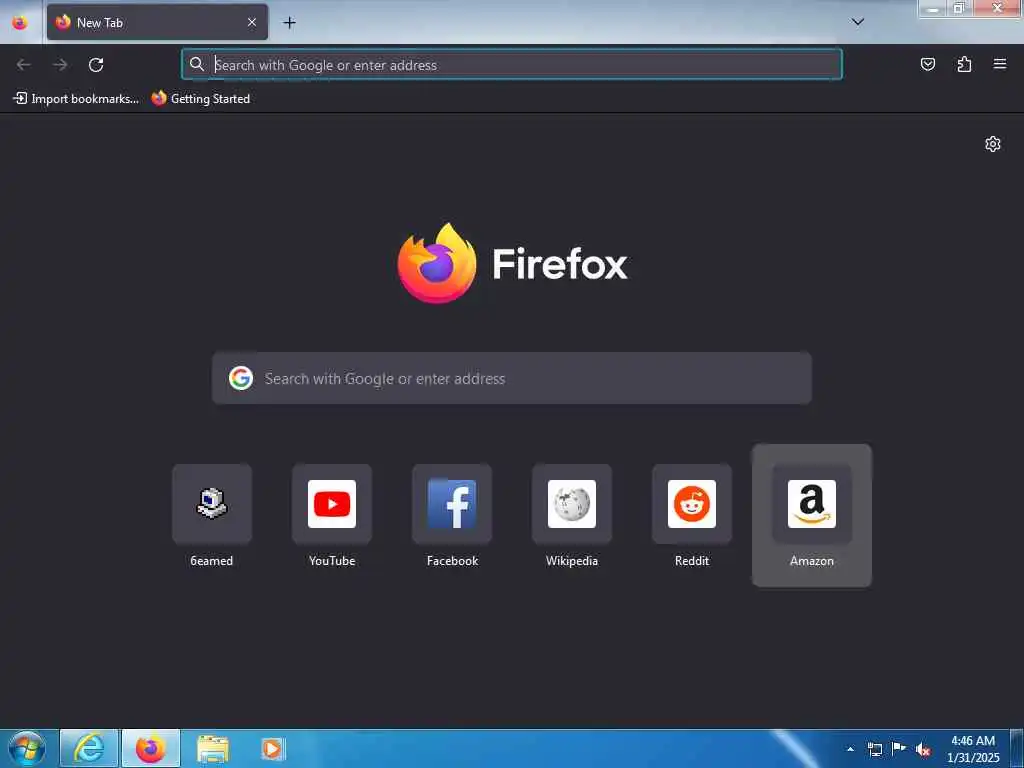Open the 6eamed shortcut tile
Viewport: 1024px width, 768px height.
(212, 516)
